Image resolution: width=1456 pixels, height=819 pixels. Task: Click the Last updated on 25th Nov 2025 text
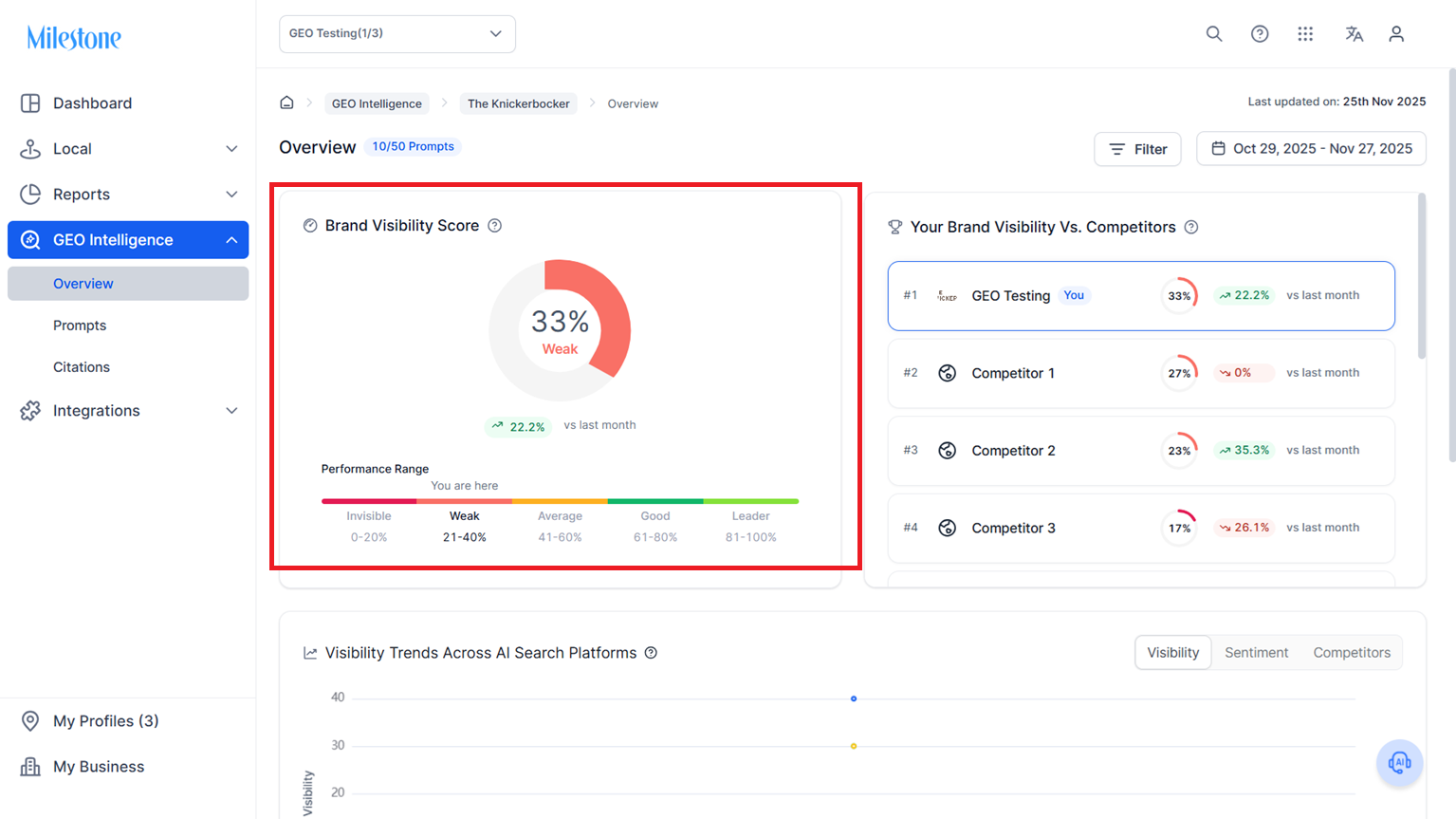click(1336, 102)
